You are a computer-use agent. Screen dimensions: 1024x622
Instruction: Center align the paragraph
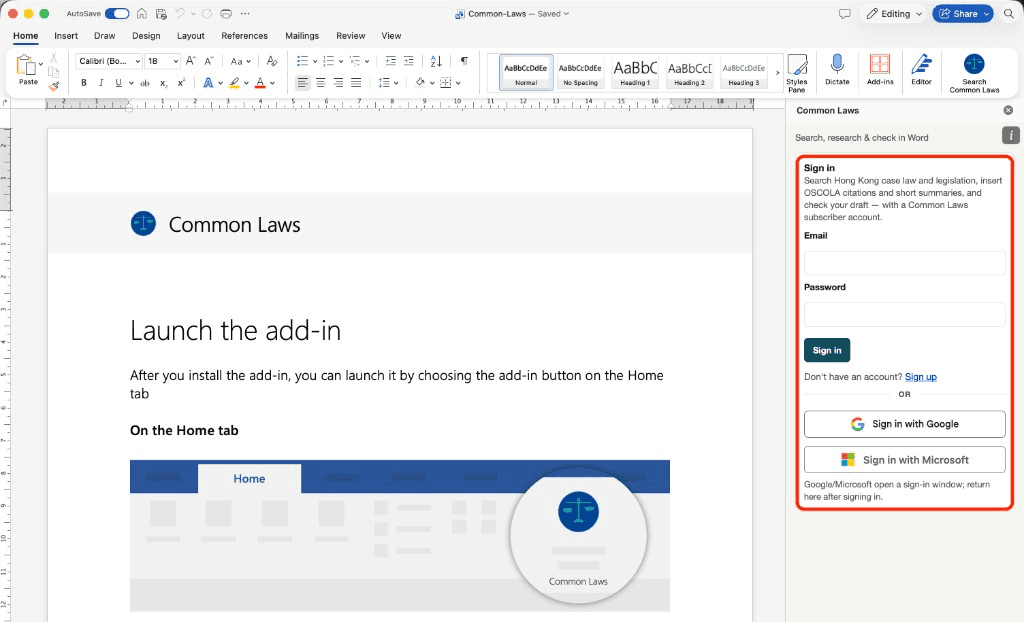click(321, 82)
